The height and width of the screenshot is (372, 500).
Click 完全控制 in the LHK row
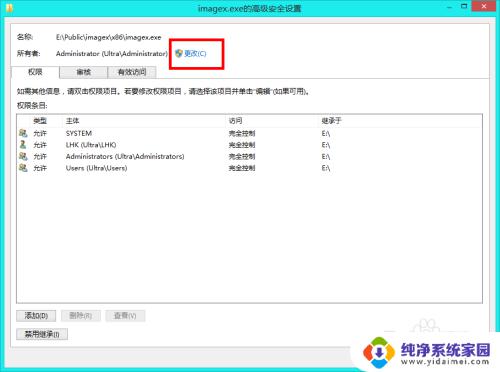point(242,145)
